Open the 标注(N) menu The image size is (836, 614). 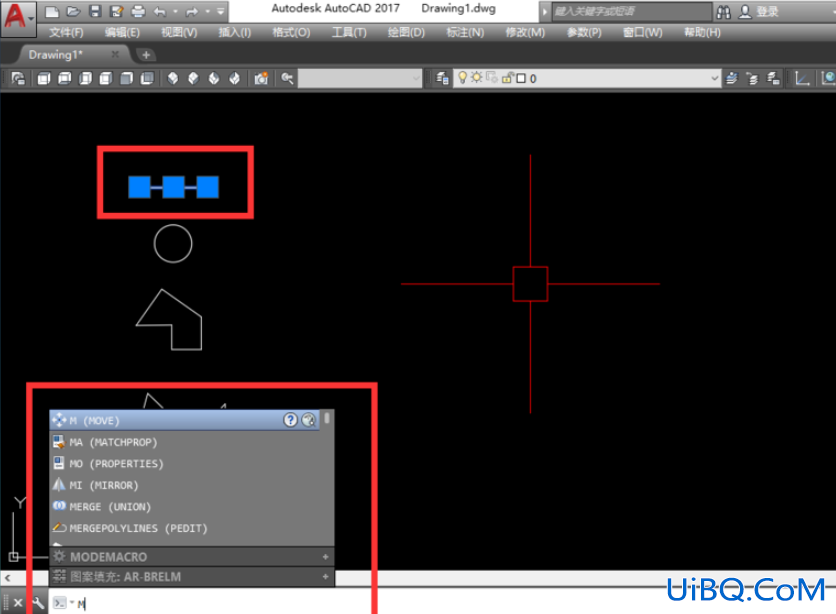click(x=465, y=33)
